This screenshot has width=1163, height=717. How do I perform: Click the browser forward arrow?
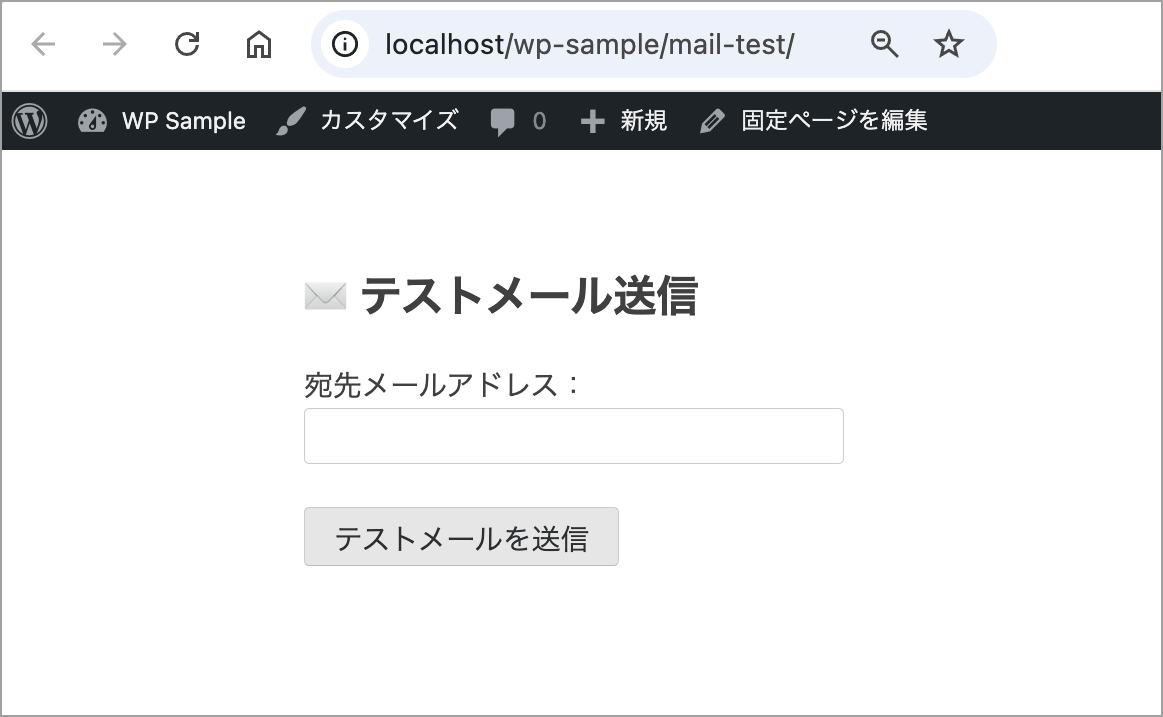(x=115, y=44)
